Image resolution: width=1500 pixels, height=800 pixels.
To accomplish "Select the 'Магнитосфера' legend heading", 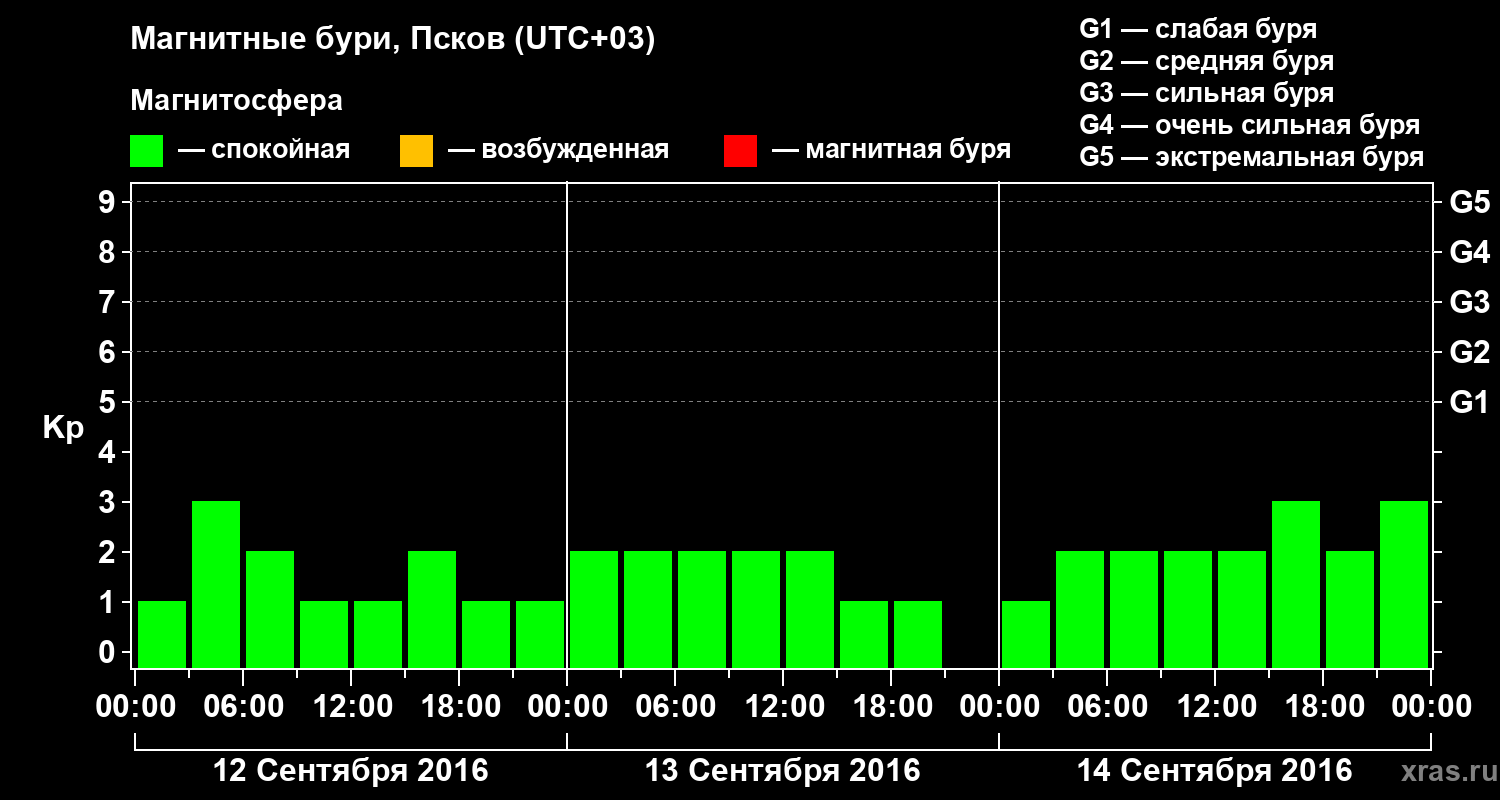I will 236,101.
